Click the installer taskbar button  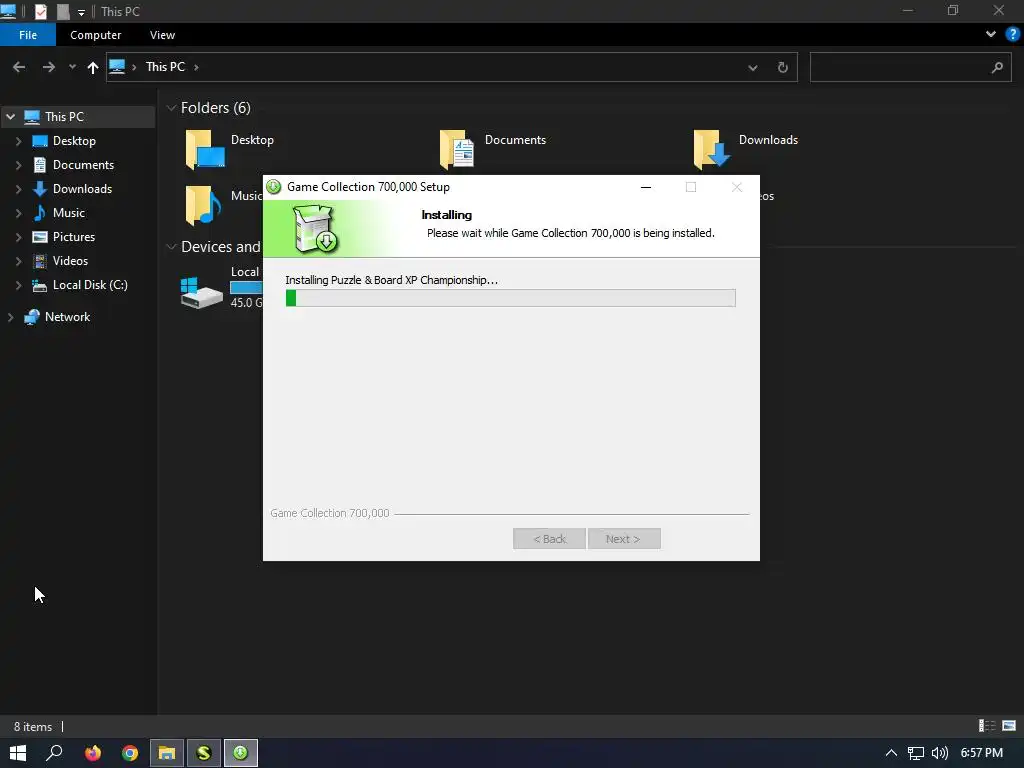point(240,753)
